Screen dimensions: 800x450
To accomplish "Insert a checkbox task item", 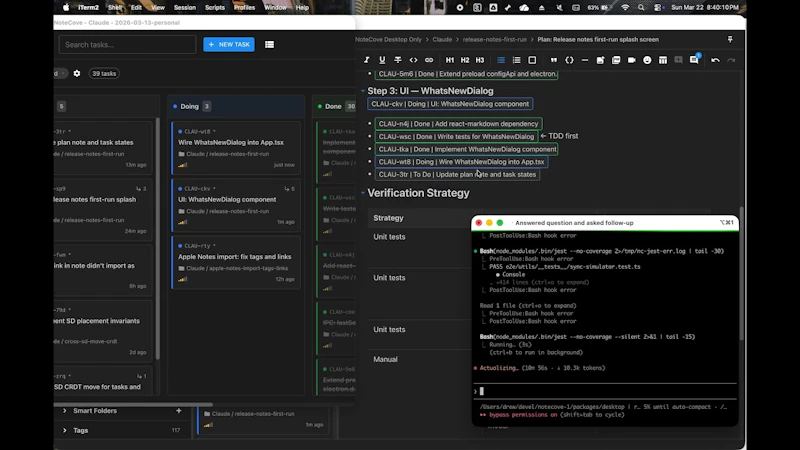I will point(532,60).
